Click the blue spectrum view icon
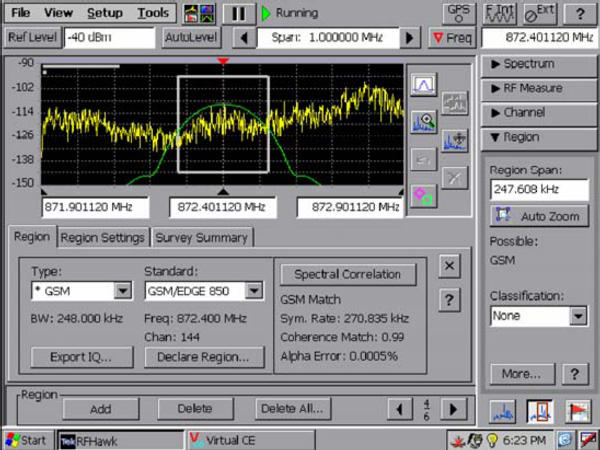 [503, 410]
